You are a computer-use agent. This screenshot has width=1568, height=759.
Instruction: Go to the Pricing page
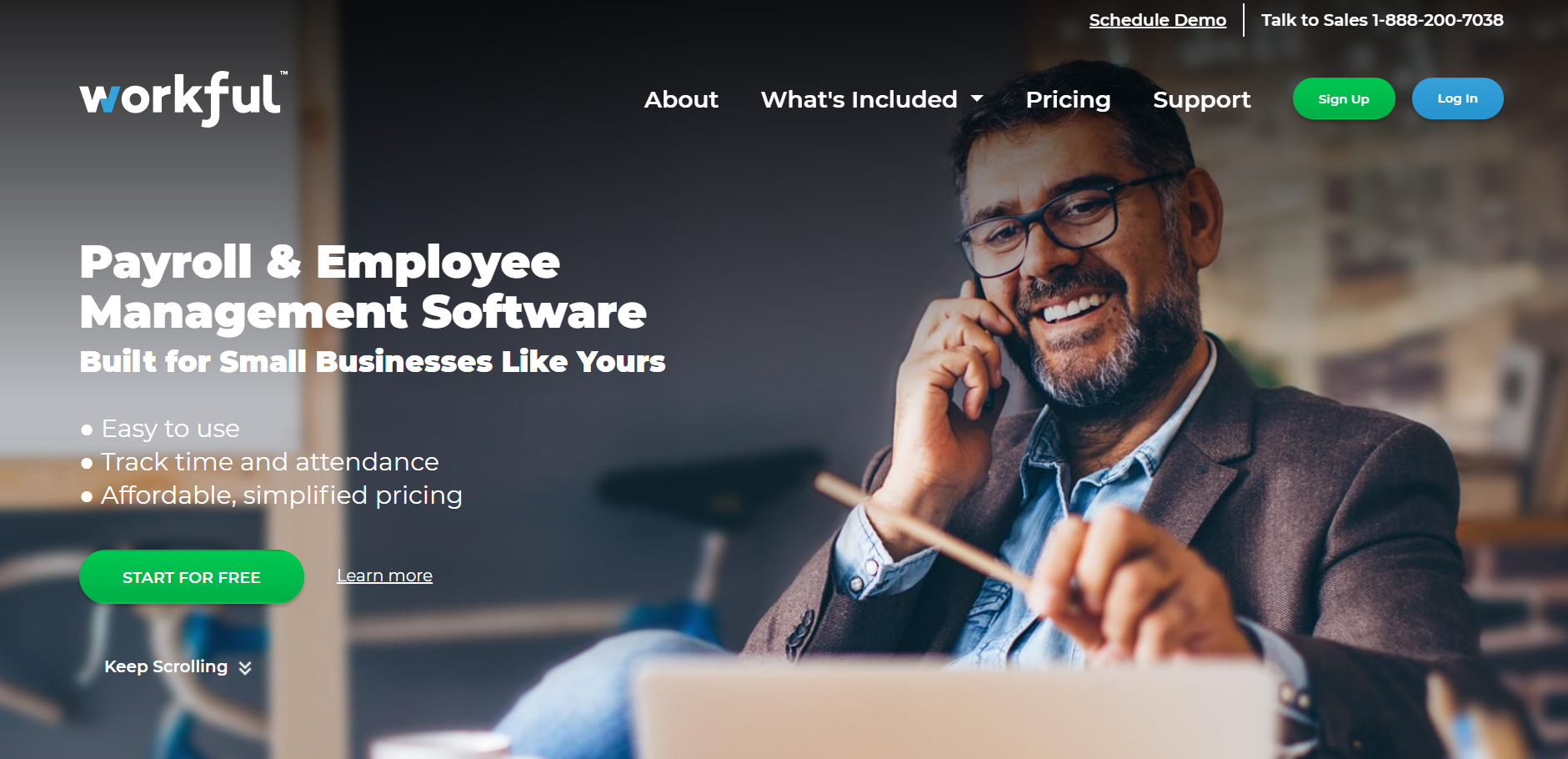(1068, 99)
